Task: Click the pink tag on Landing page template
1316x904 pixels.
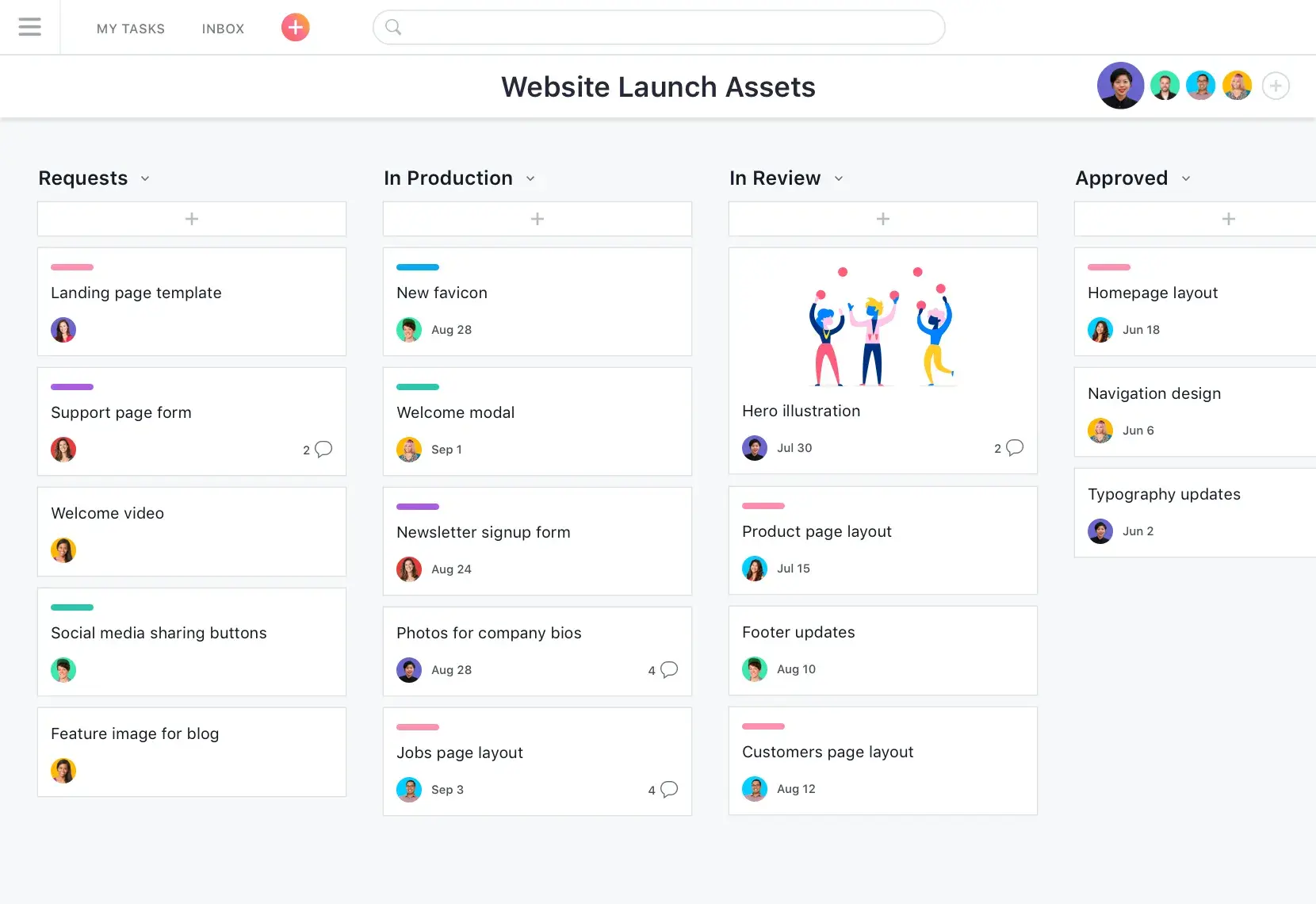Action: [72, 267]
